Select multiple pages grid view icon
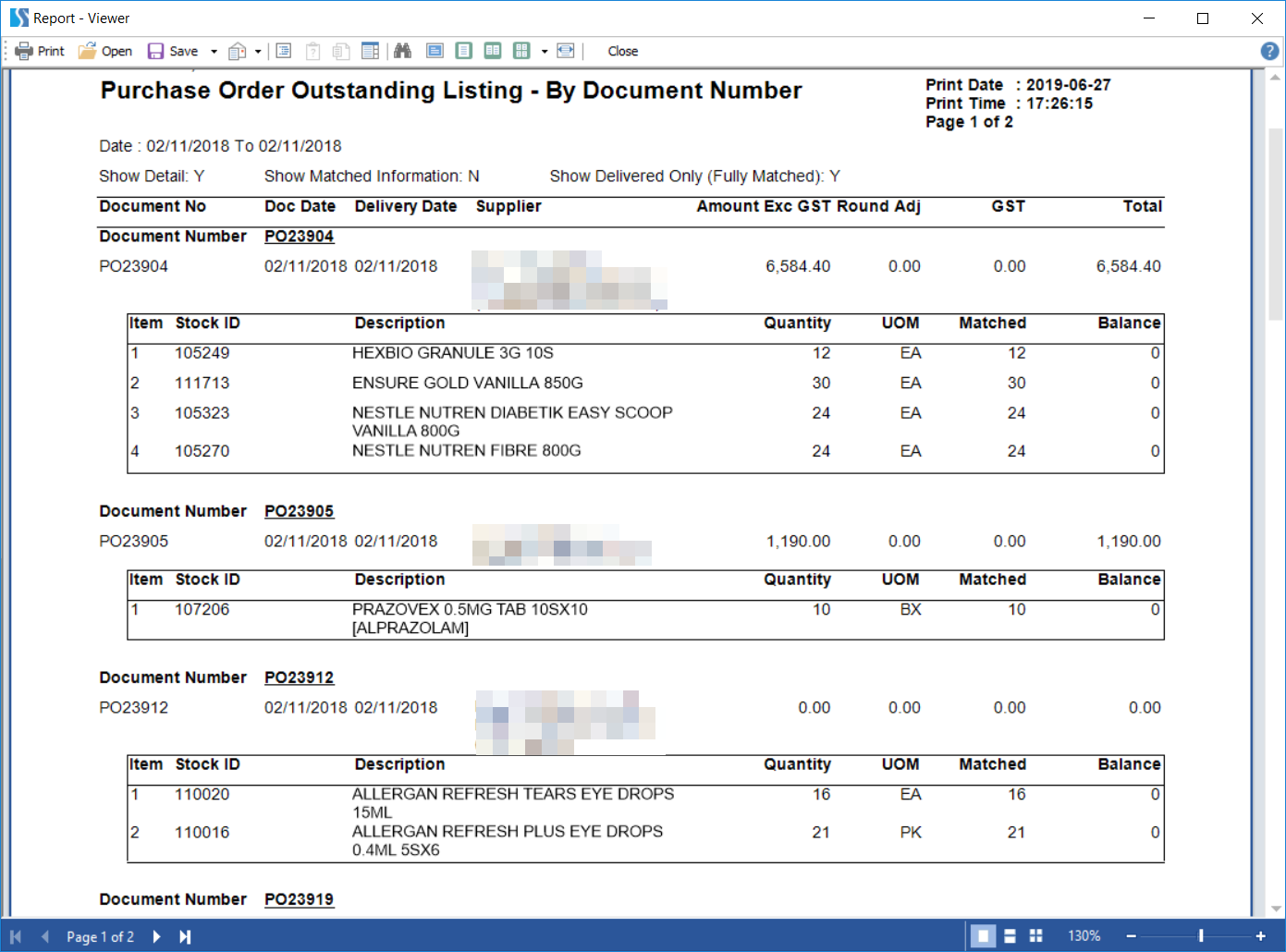Viewport: 1286px width, 952px height. pos(522,51)
